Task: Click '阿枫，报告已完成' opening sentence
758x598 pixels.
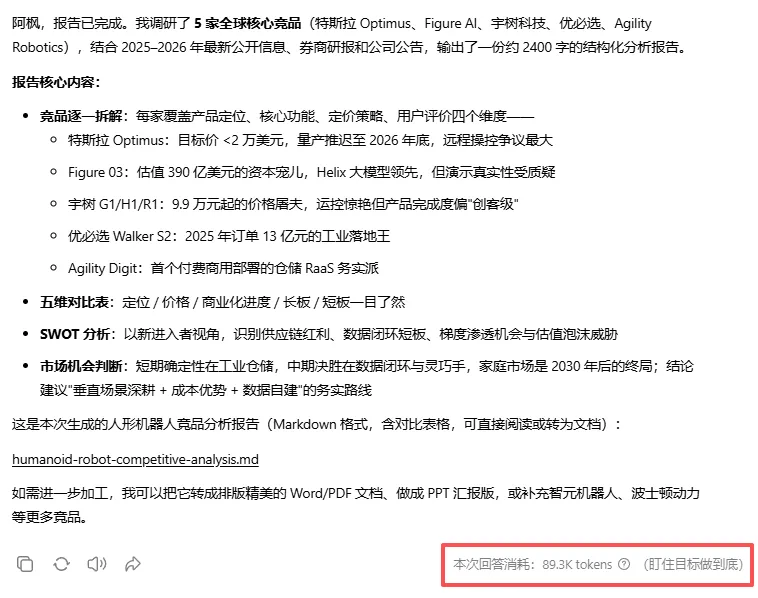Action: coord(67,23)
